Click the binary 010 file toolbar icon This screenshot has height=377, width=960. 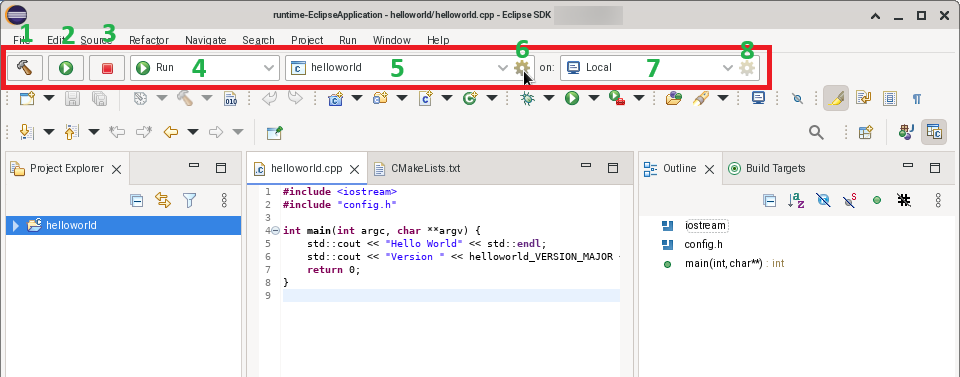point(231,98)
